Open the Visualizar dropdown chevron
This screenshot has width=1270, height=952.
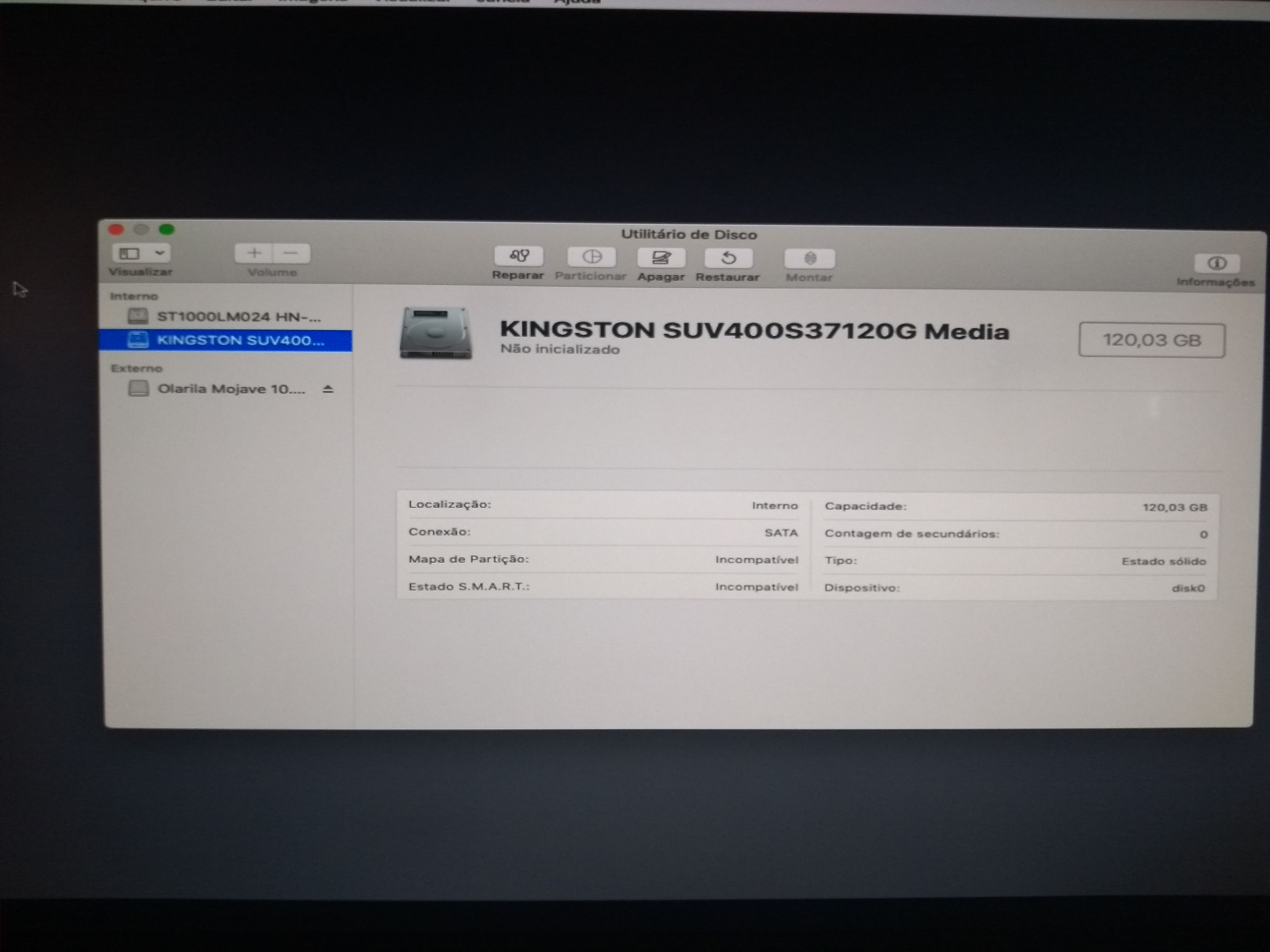pyautogui.click(x=160, y=253)
